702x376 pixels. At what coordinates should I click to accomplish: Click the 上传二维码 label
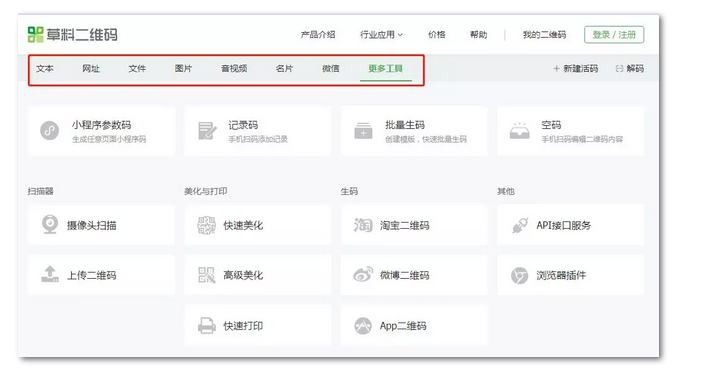(x=92, y=275)
